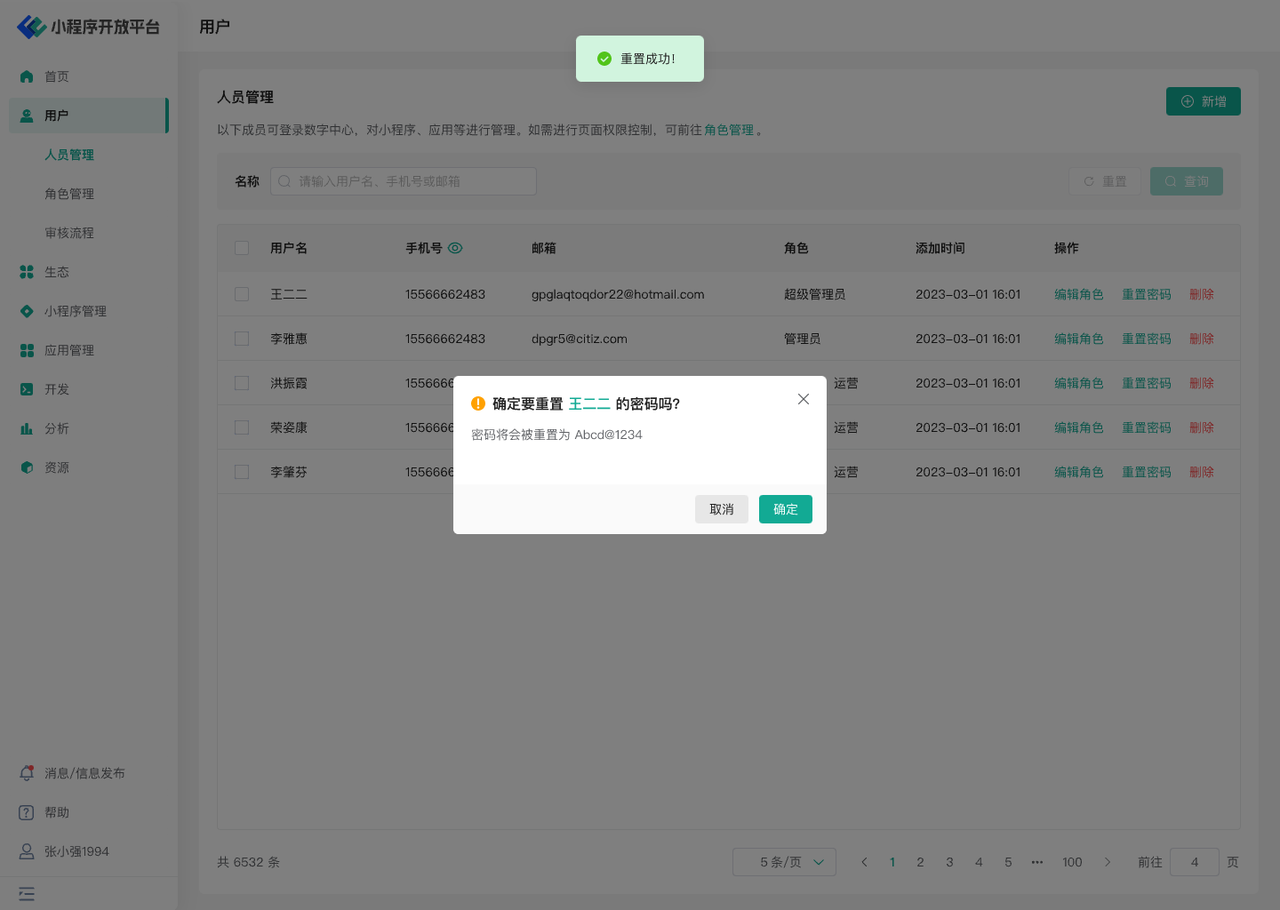
Task: Click the Resources (资源) cube icon
Action: pos(27,467)
